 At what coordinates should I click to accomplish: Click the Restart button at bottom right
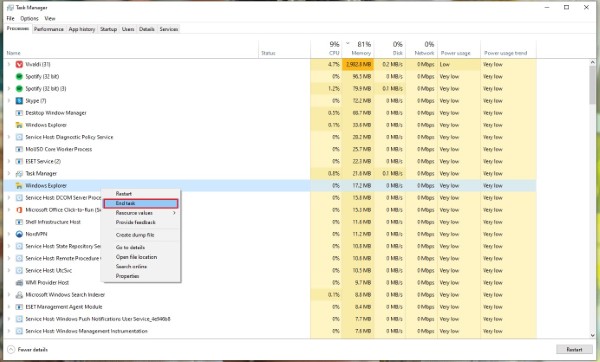pos(574,349)
